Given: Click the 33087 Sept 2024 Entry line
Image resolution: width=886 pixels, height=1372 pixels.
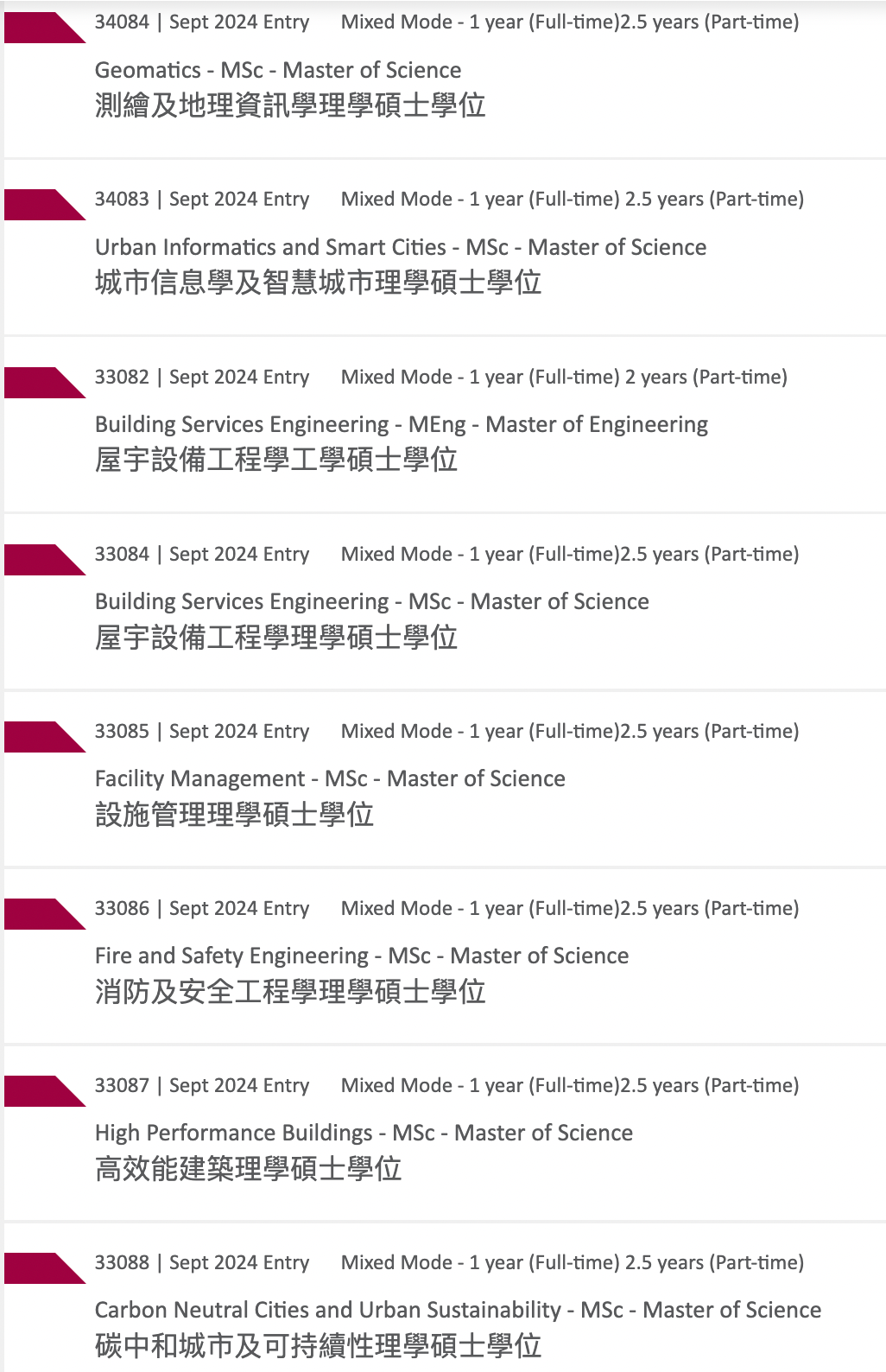Looking at the screenshot, I should pos(202,1085).
